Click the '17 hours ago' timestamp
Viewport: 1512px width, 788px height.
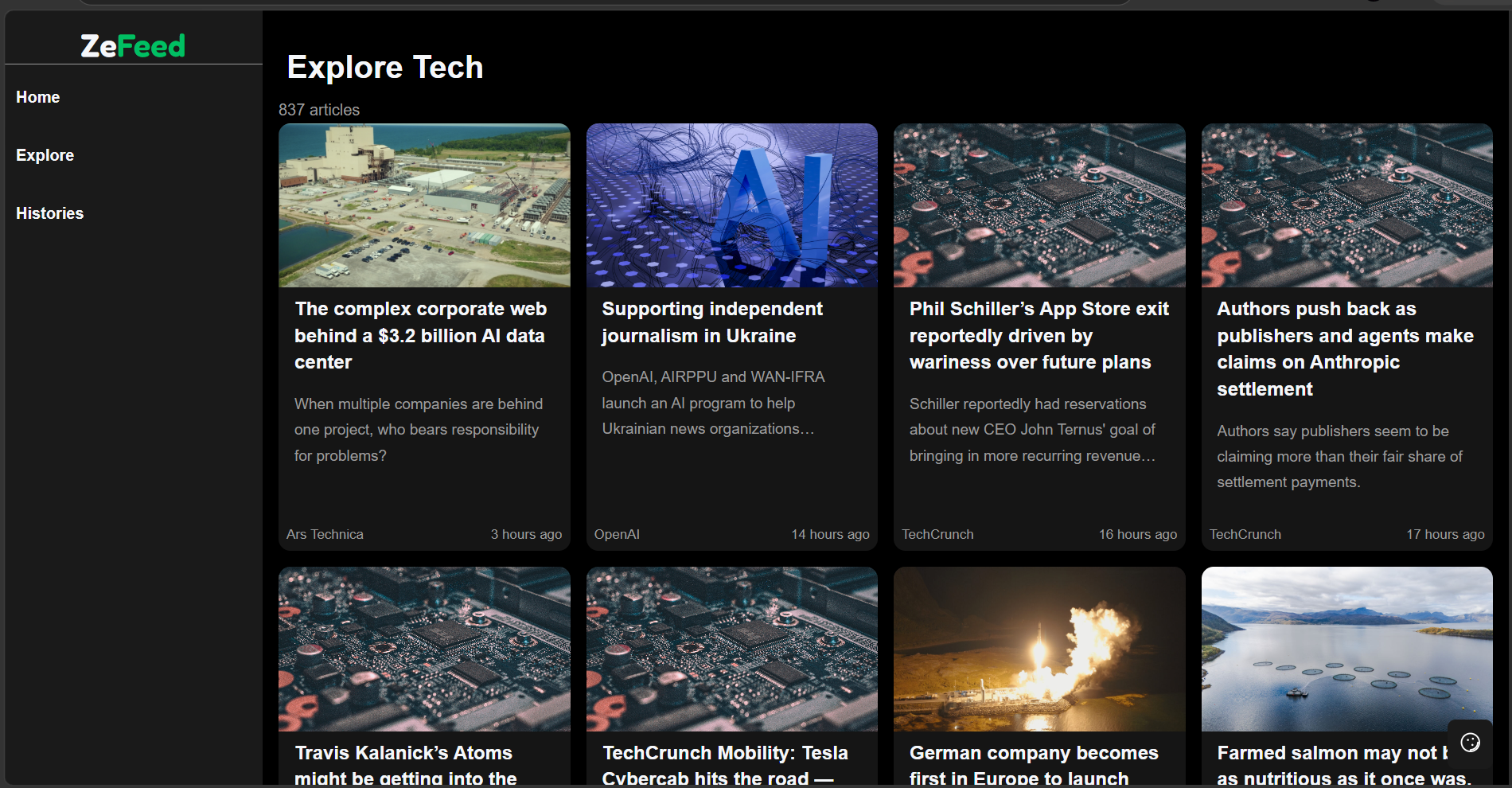[1445, 534]
